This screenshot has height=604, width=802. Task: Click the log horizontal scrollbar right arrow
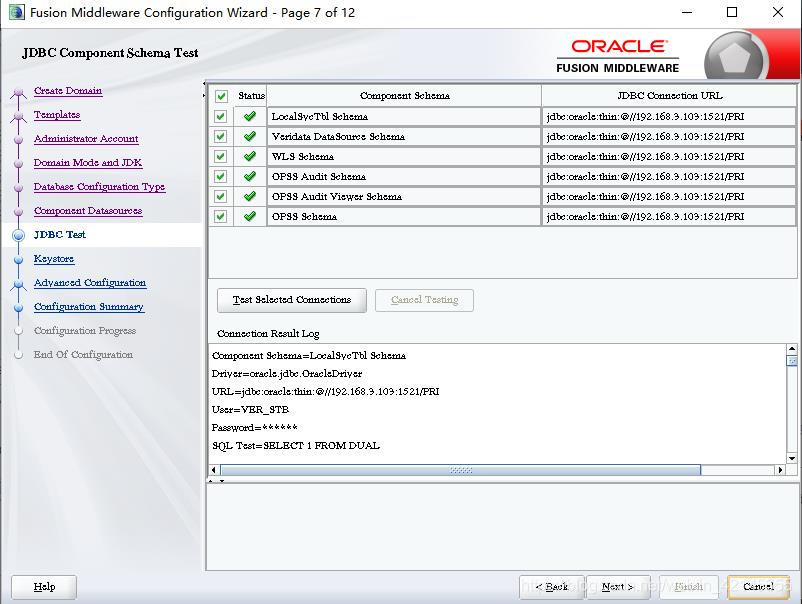click(780, 469)
